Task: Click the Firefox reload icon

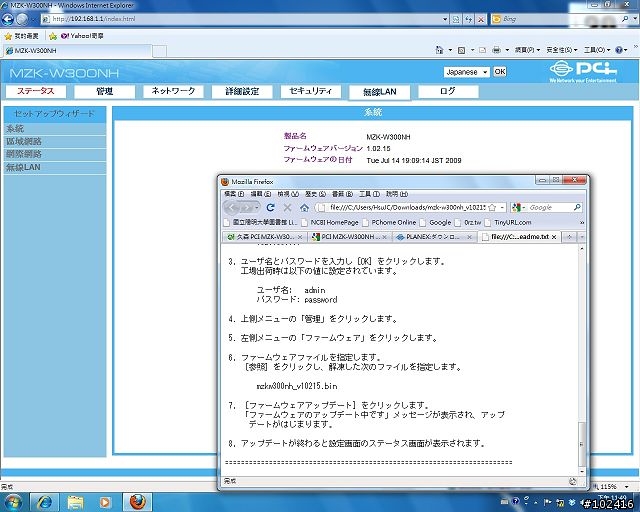Action: pyautogui.click(x=270, y=207)
